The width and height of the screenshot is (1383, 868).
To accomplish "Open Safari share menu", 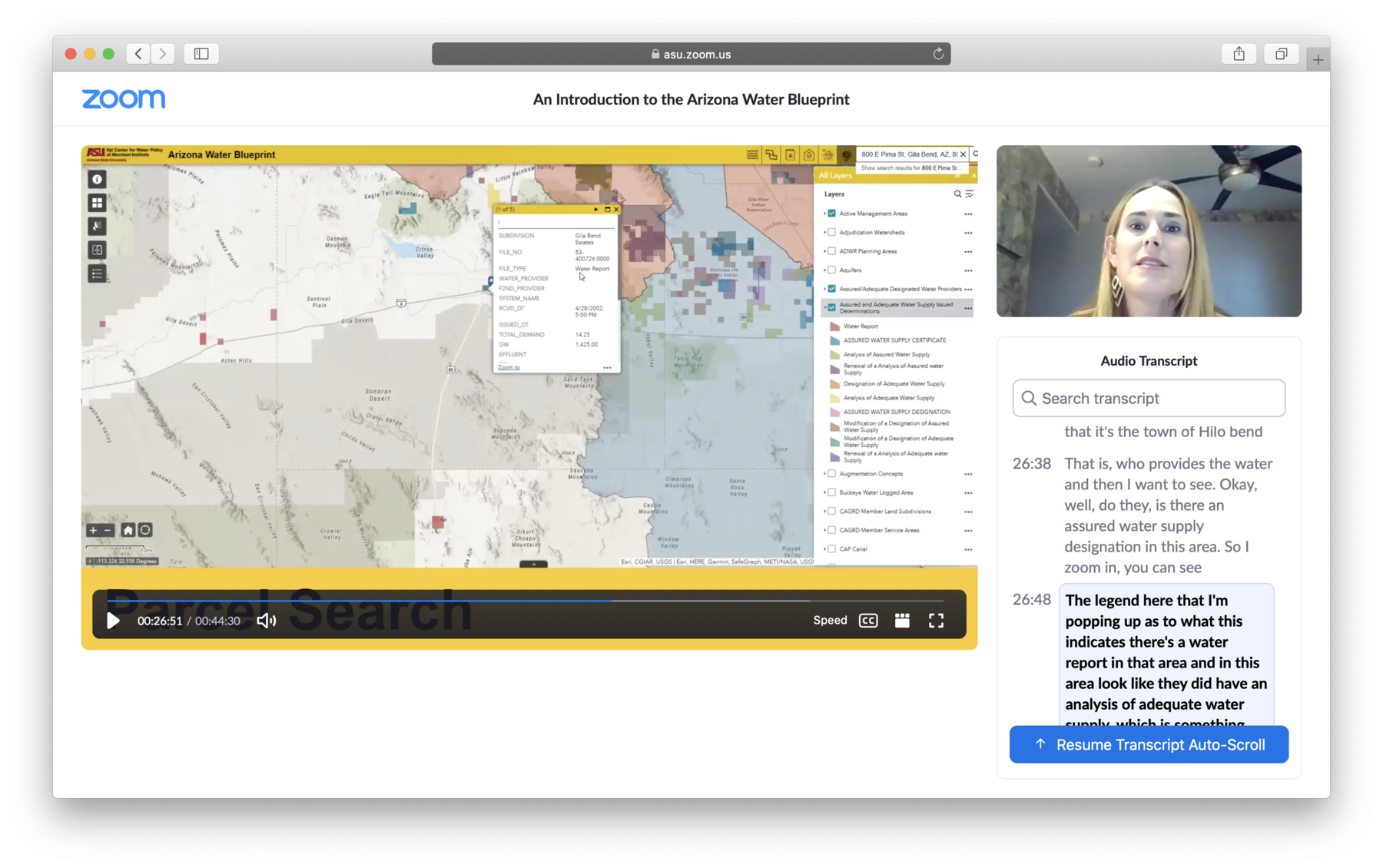I will (x=1239, y=54).
